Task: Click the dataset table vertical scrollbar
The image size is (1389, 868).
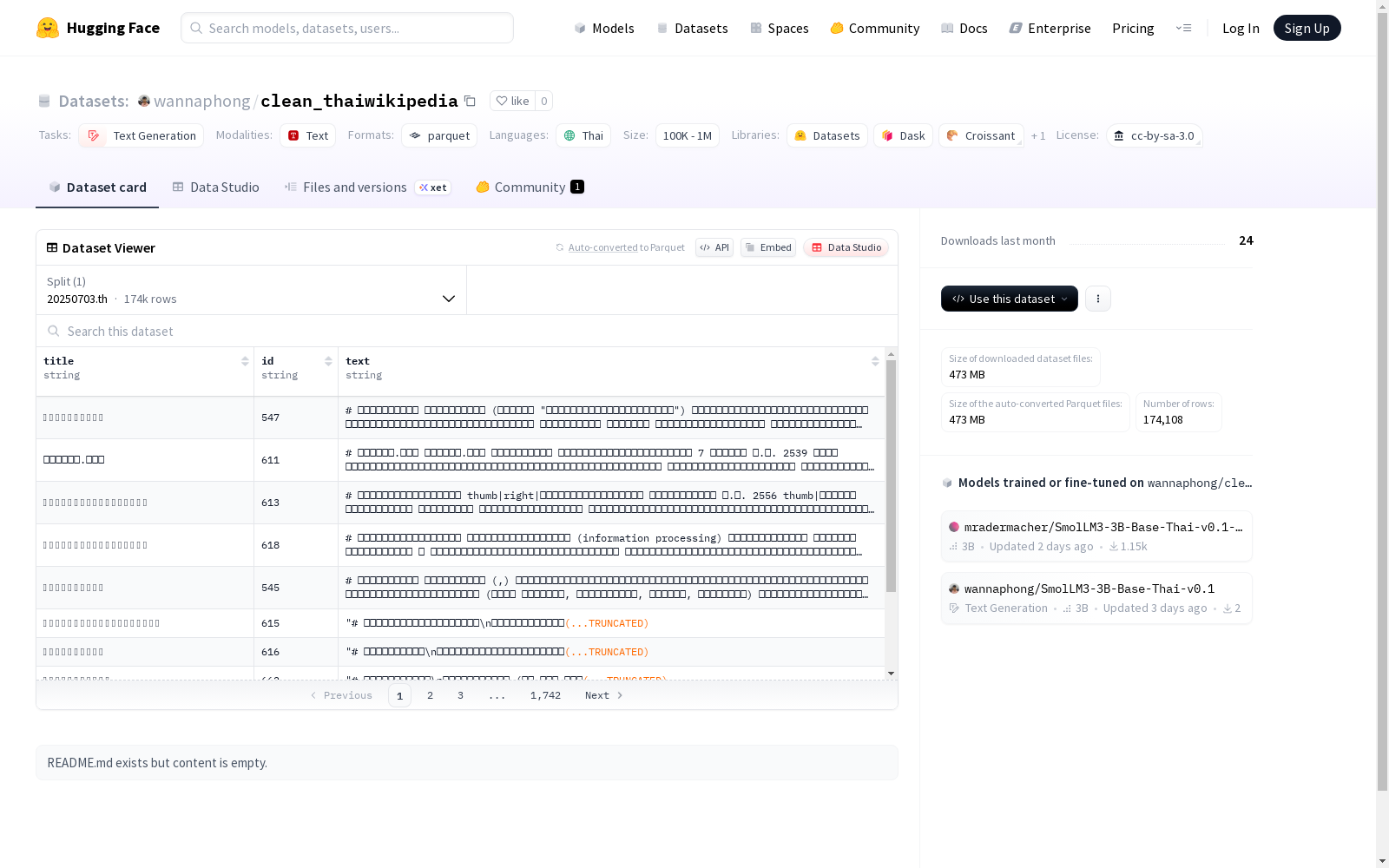Action: click(x=891, y=476)
